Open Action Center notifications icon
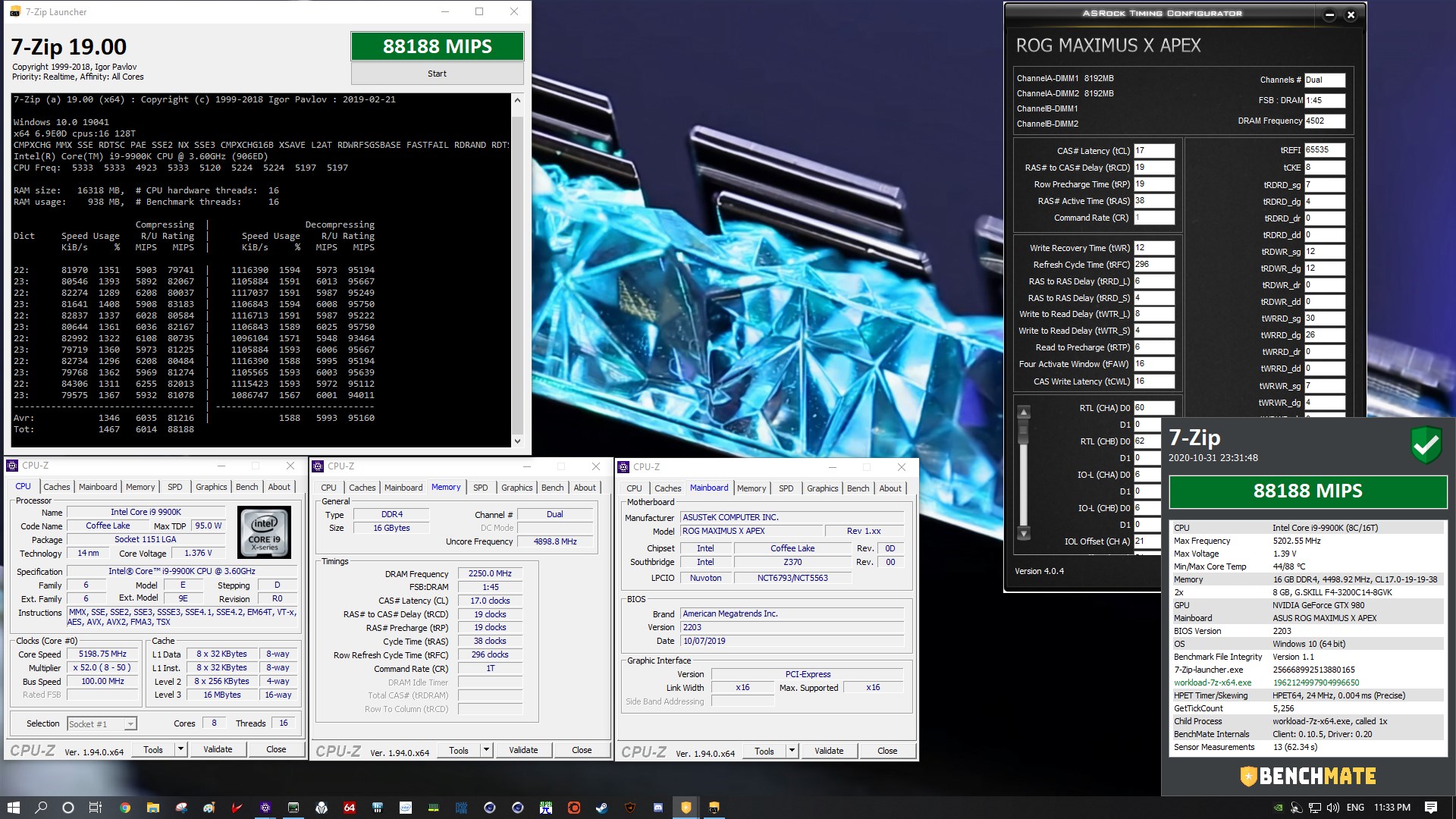 coord(1431,808)
